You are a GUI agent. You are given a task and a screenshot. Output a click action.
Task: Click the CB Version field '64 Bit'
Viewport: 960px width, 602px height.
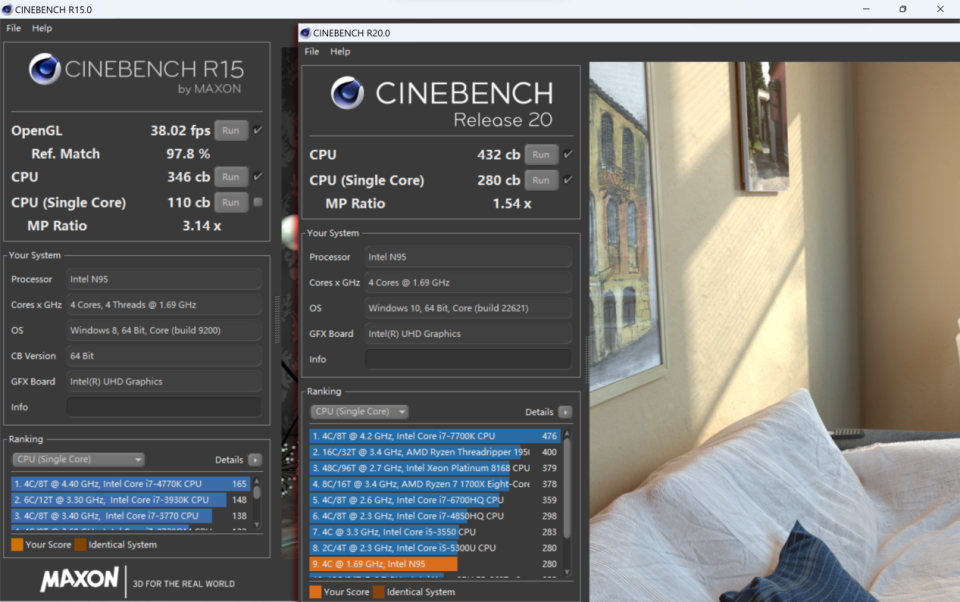(x=163, y=356)
